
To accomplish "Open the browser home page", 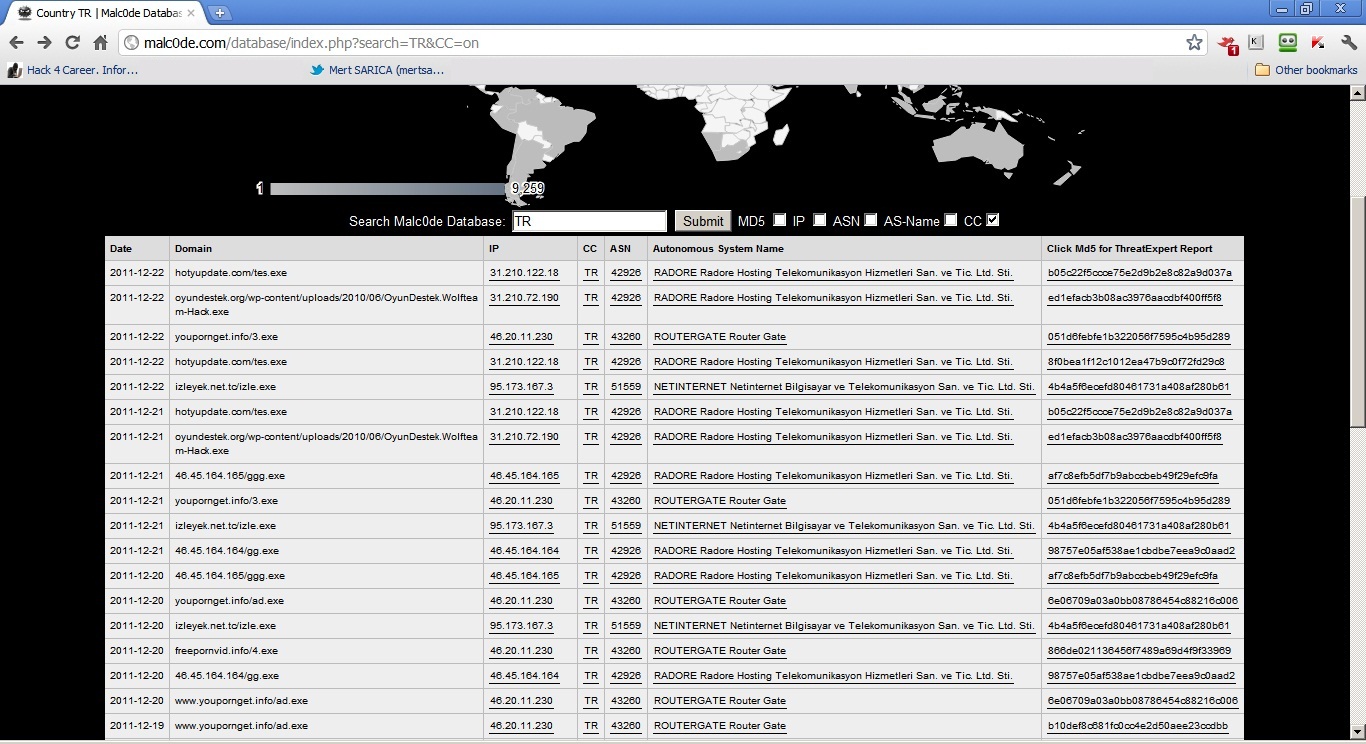I will (100, 43).
